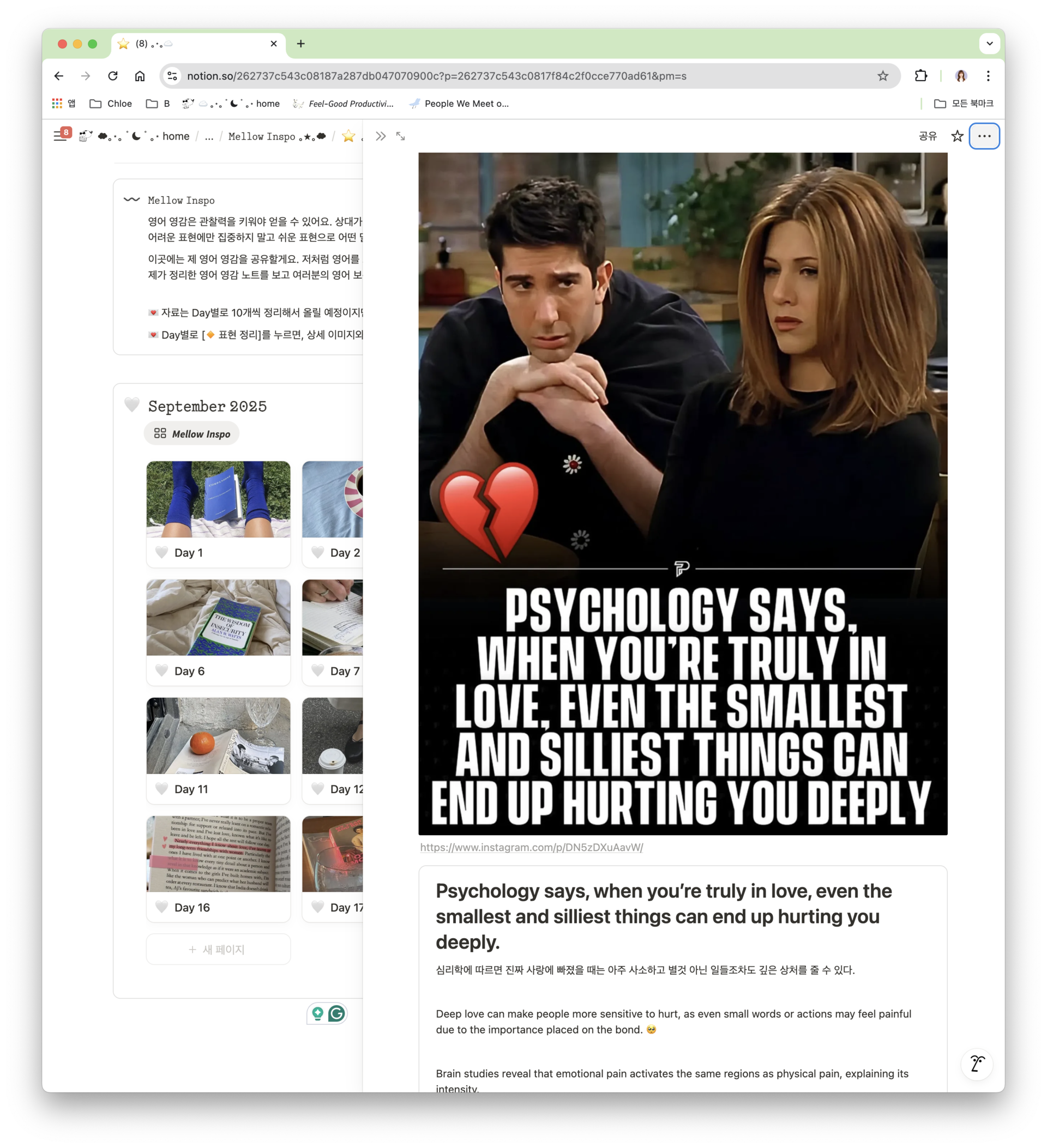Add a new page with 새 페이지
This screenshot has width=1047, height=1148.
pos(218,949)
